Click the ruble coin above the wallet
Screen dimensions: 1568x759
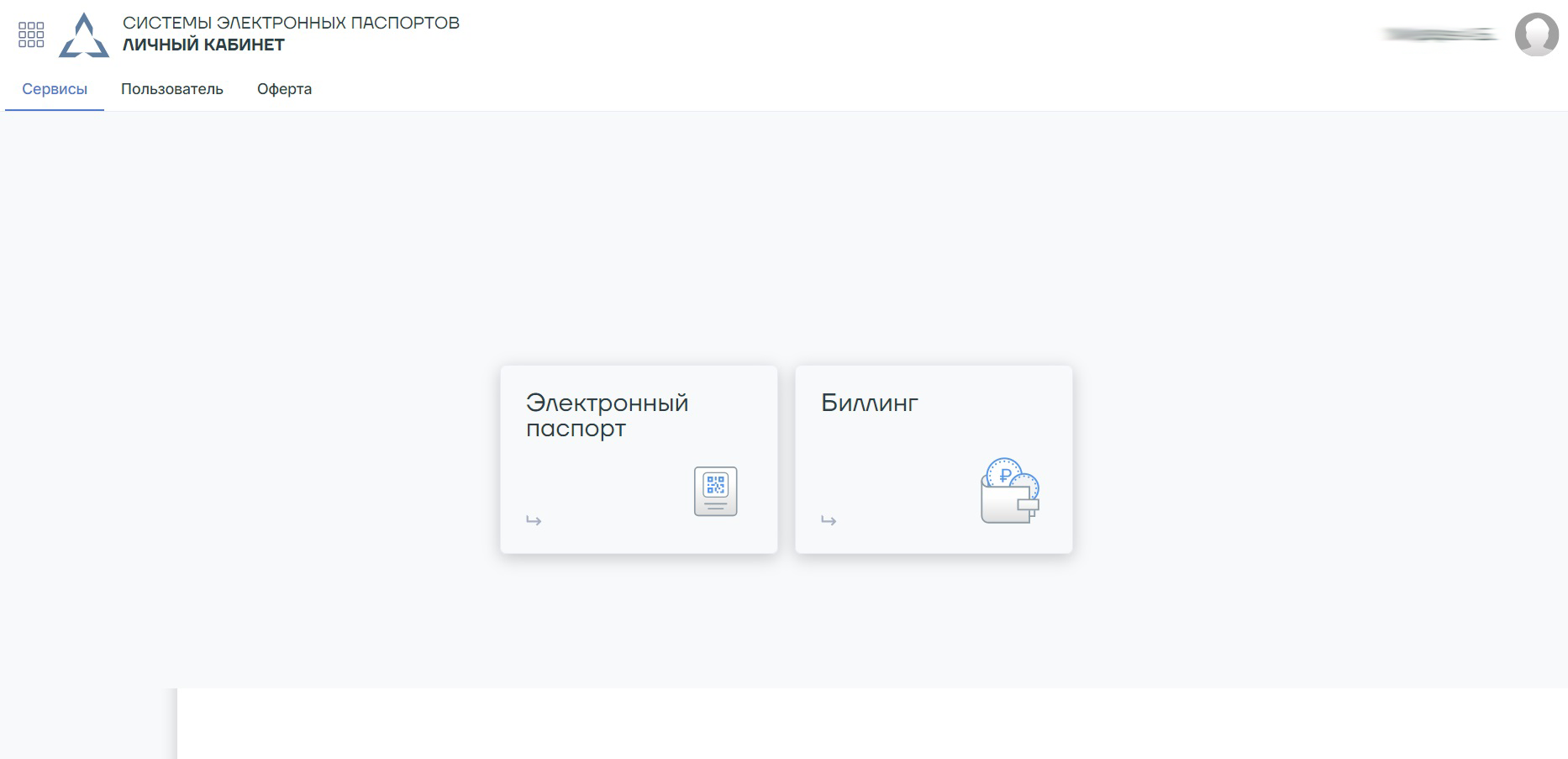pos(1004,472)
